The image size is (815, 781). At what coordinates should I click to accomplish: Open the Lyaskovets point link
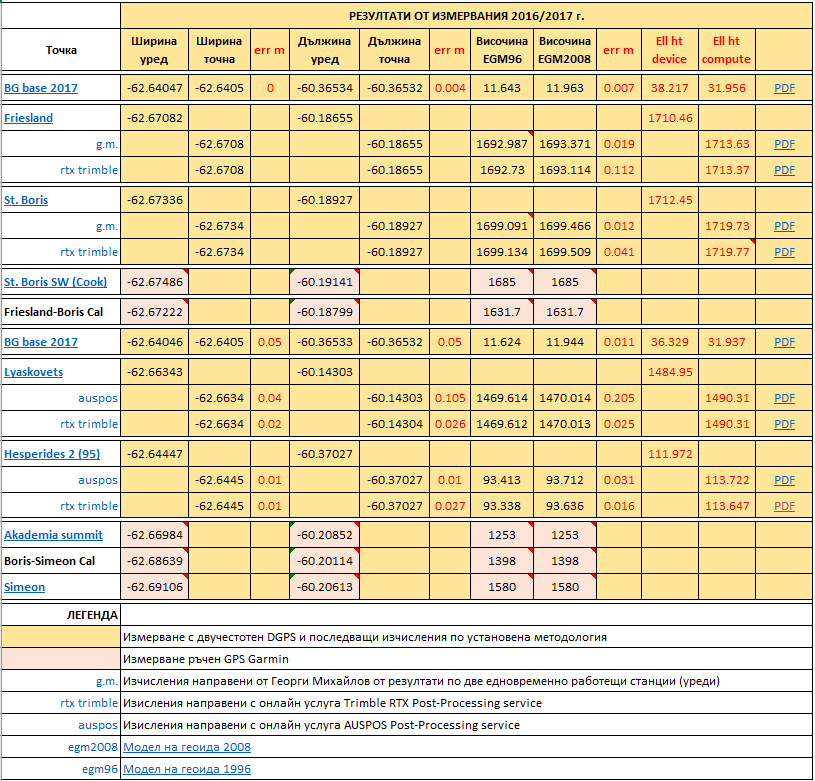(33, 372)
